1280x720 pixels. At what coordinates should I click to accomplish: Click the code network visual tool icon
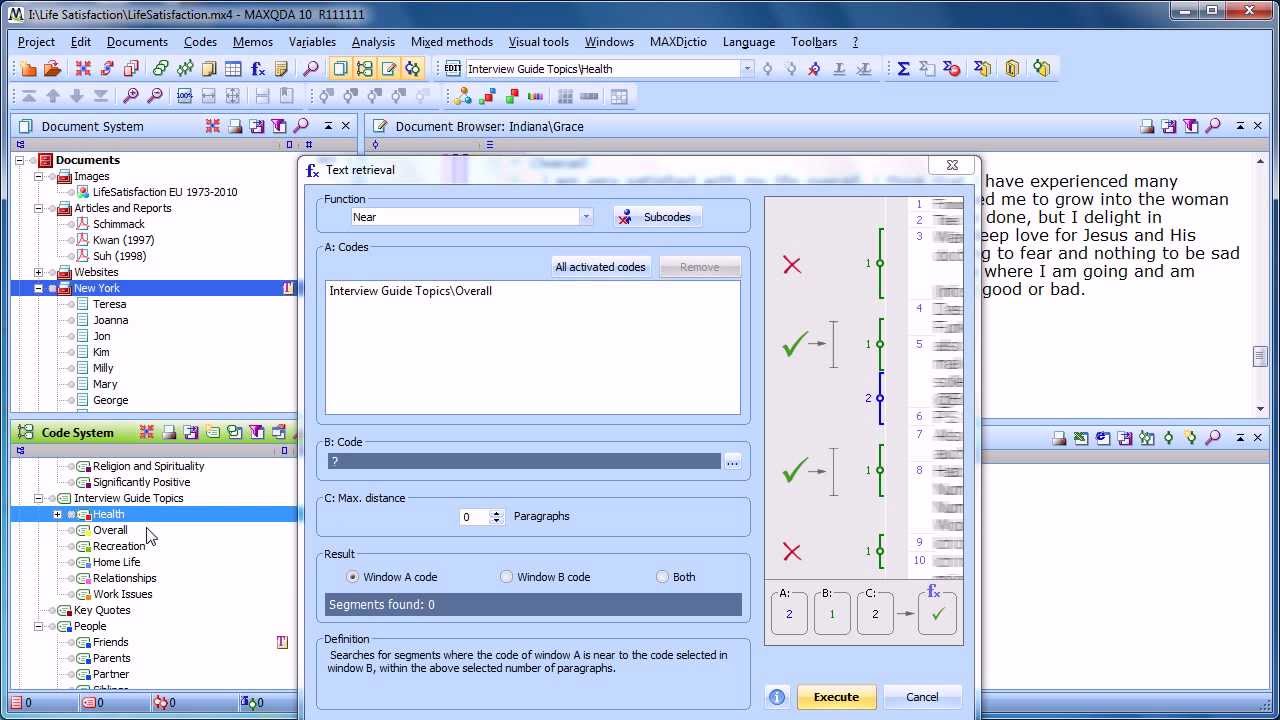pos(462,97)
